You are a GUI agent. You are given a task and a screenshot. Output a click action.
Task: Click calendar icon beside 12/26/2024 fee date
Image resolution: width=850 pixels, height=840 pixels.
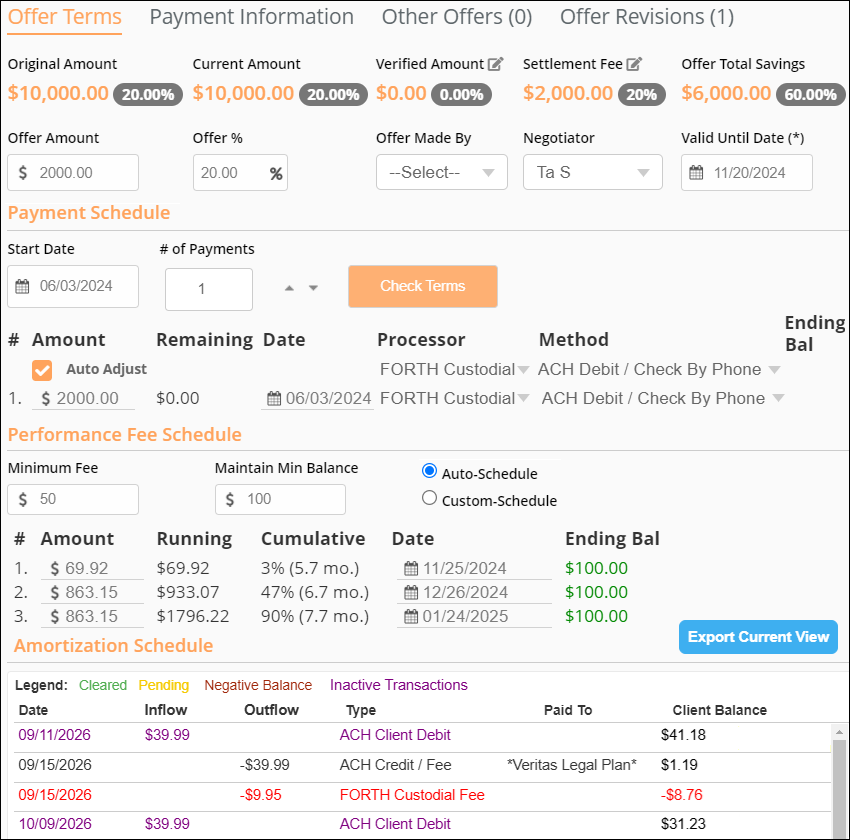pyautogui.click(x=411, y=592)
